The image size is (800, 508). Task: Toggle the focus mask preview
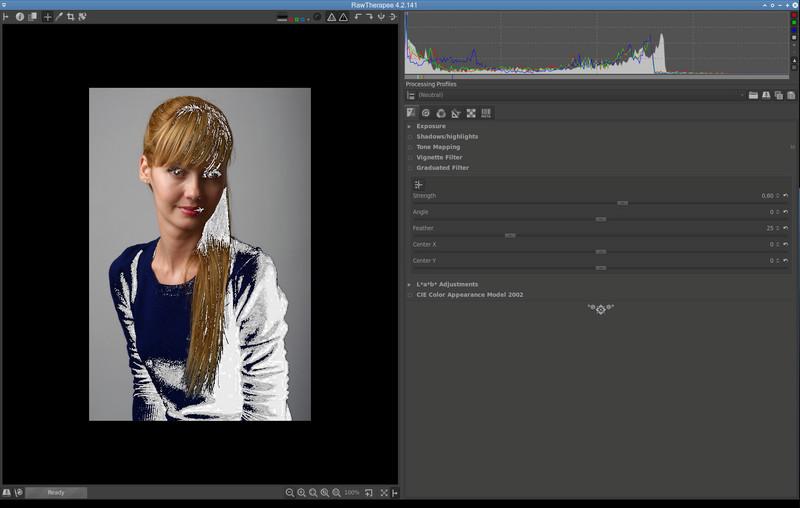317,17
